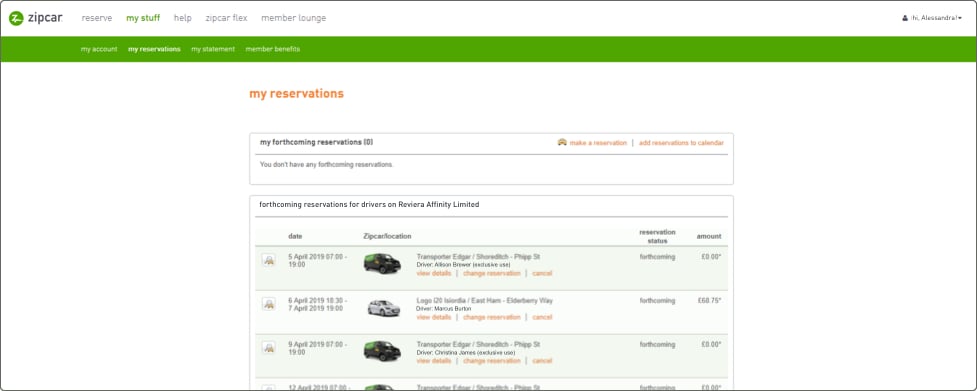Image resolution: width=977 pixels, height=391 pixels.
Task: Cancel Allison Brewer's 5 April reservation
Action: pyautogui.click(x=542, y=273)
